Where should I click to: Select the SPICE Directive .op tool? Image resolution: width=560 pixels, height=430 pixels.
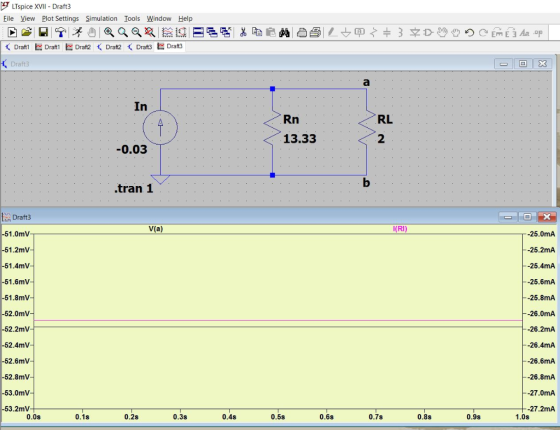coord(538,32)
